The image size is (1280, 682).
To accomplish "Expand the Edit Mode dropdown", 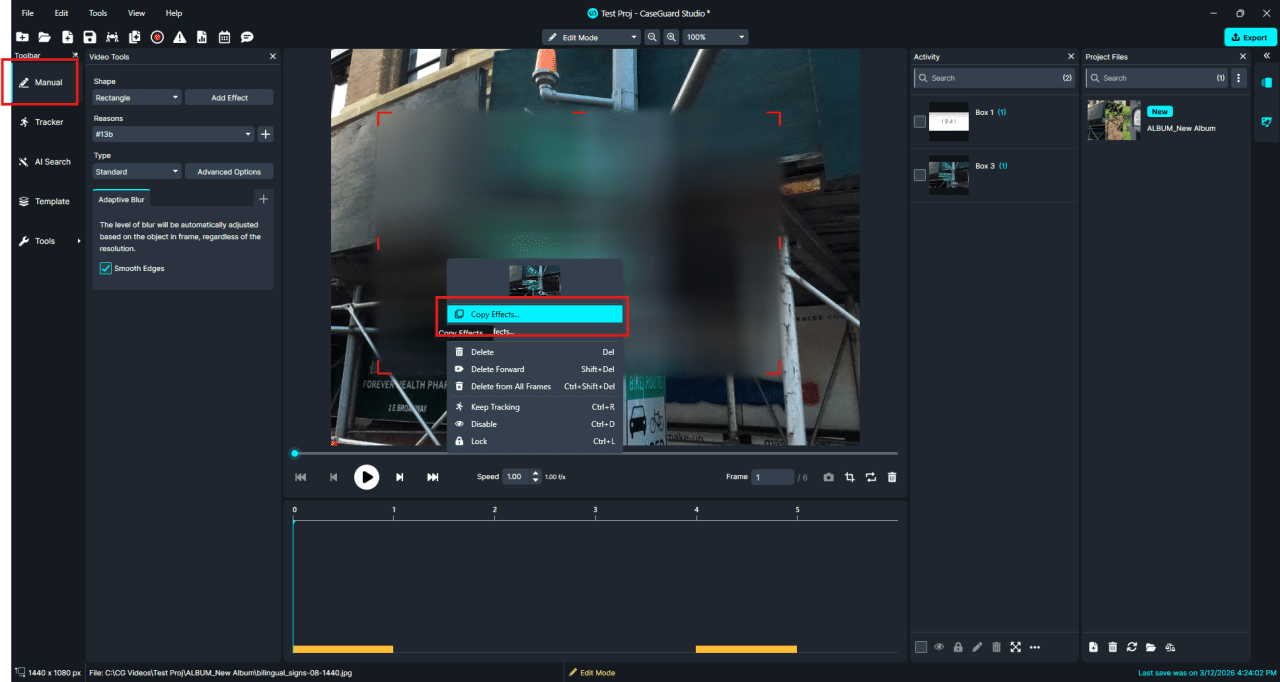I will [x=590, y=37].
